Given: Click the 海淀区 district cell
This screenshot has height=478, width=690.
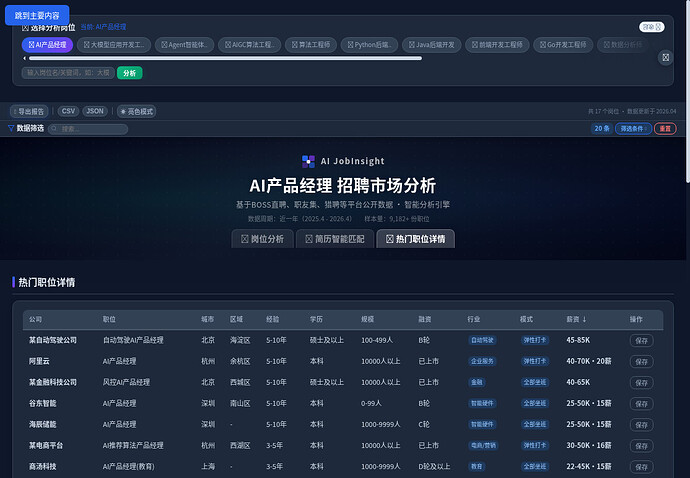Looking at the screenshot, I should click(x=240, y=340).
